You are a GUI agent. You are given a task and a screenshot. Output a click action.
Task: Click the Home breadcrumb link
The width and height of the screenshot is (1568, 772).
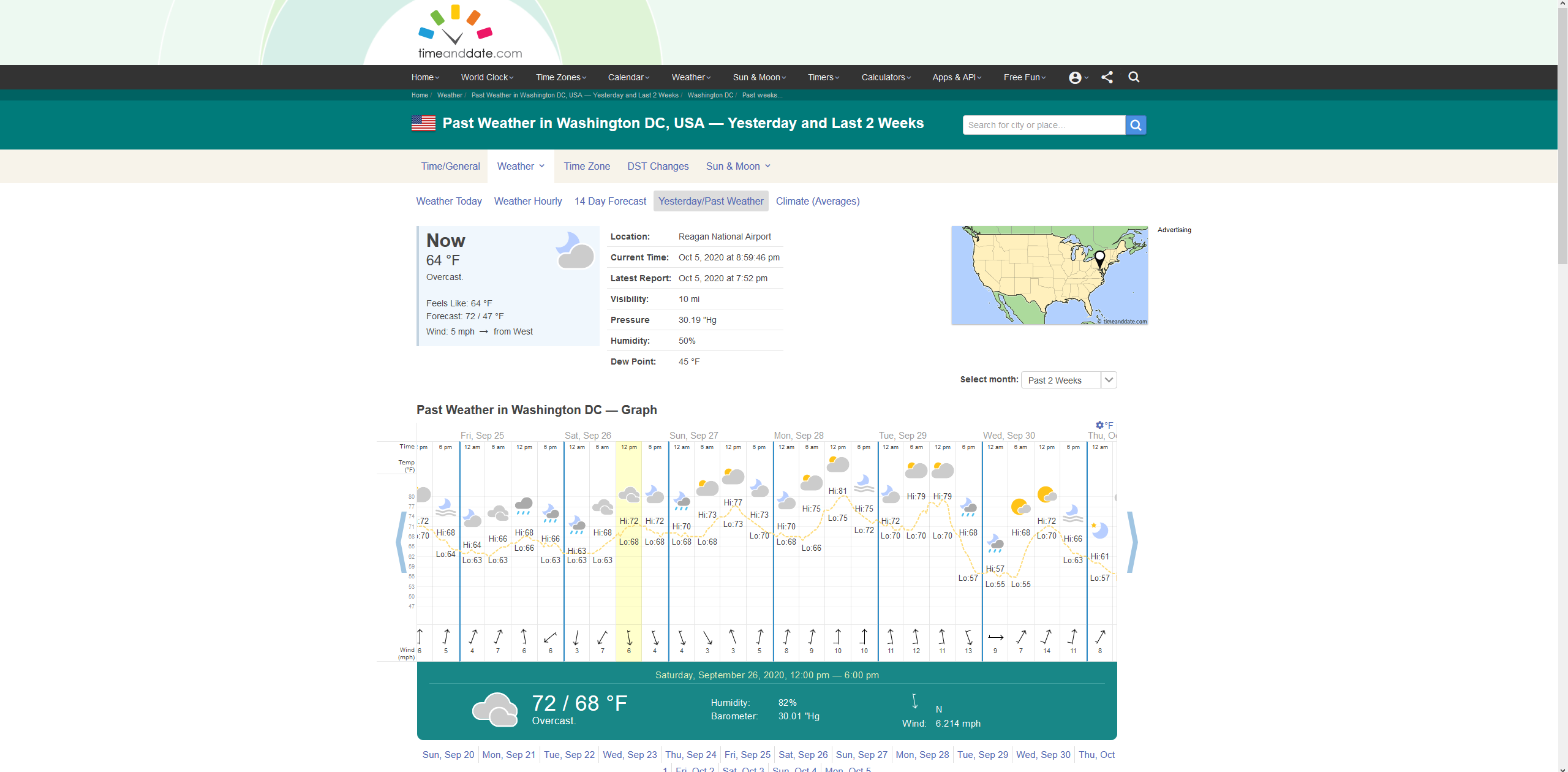[420, 95]
